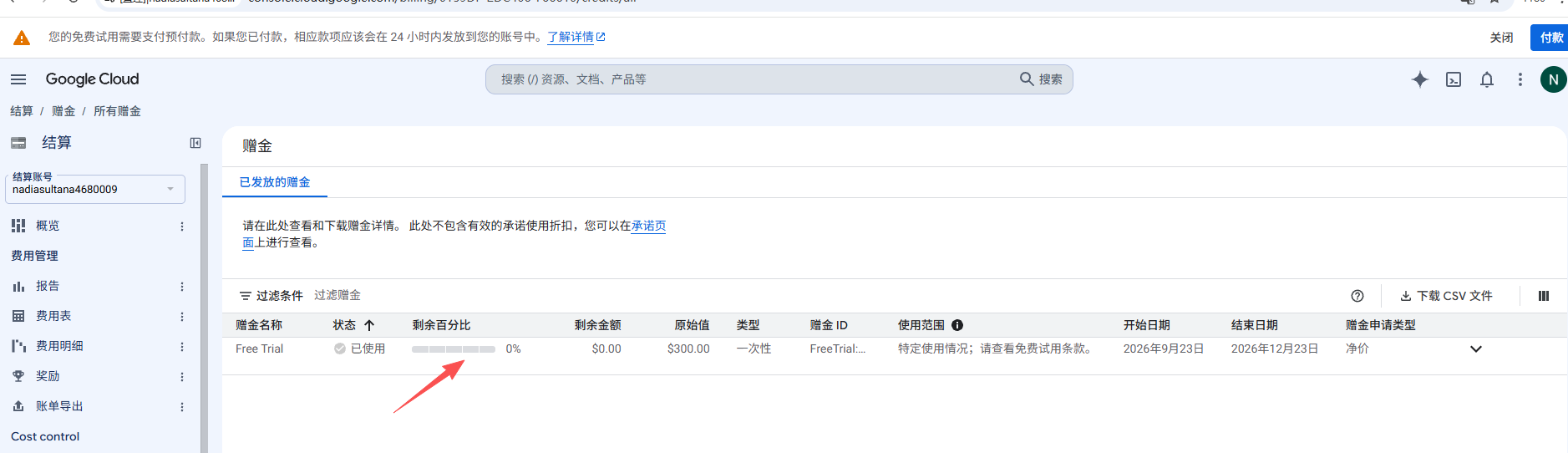Open the main navigation hamburger menu
Viewport: 1568px width, 453px height.
[x=18, y=79]
